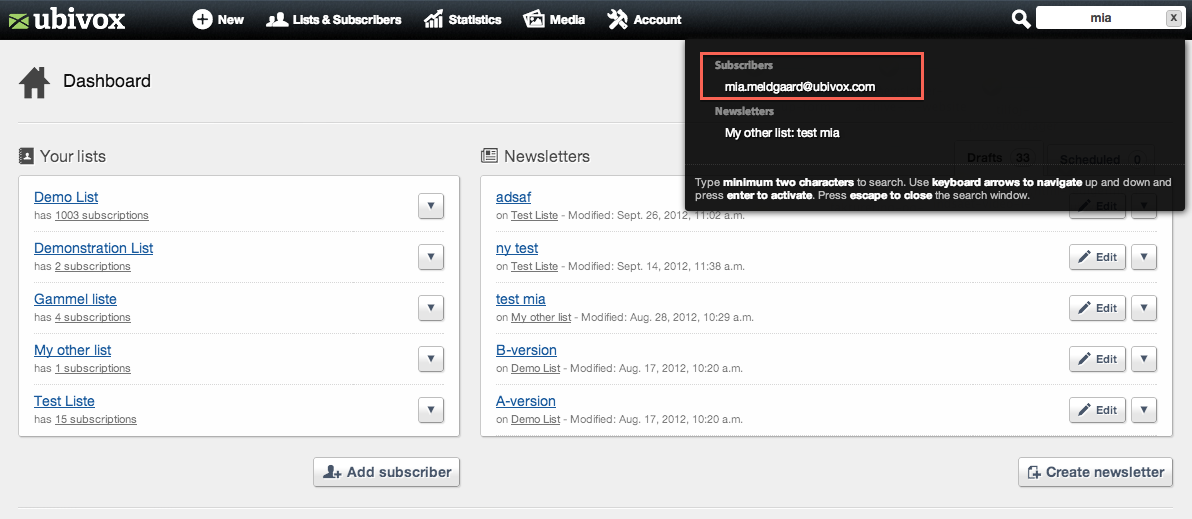Open the ny test newsletter
The width and height of the screenshot is (1192, 519).
tap(517, 248)
